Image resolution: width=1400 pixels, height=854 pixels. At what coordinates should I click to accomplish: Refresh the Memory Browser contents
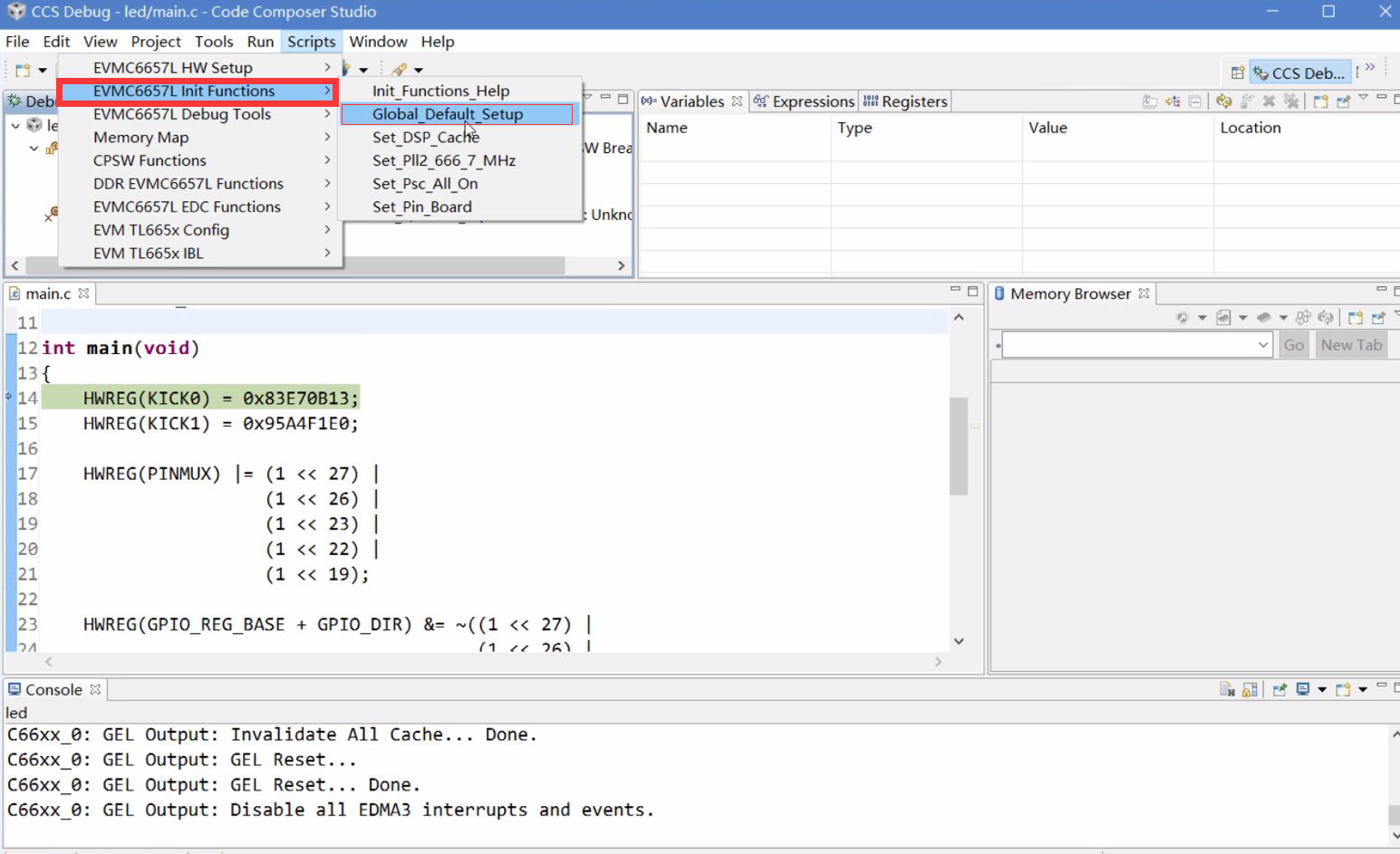coord(1327,317)
